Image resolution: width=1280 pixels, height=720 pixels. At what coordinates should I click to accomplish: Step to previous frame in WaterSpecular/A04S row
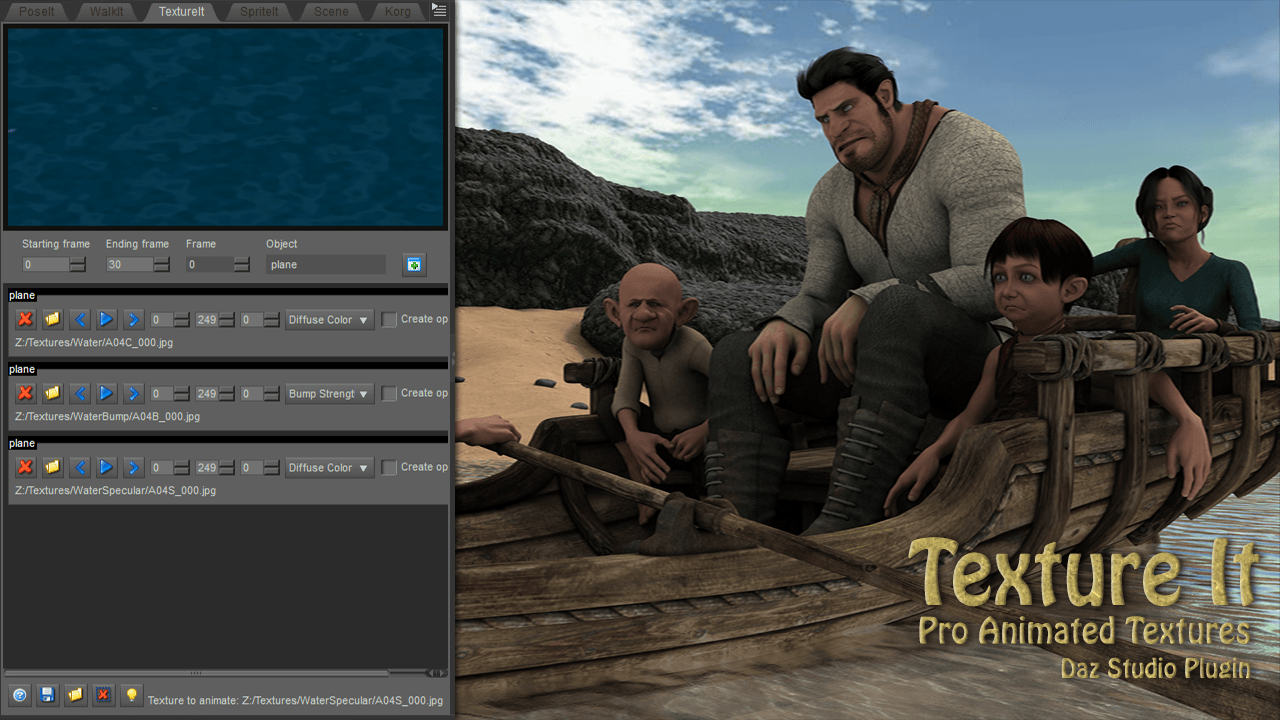[79, 468]
